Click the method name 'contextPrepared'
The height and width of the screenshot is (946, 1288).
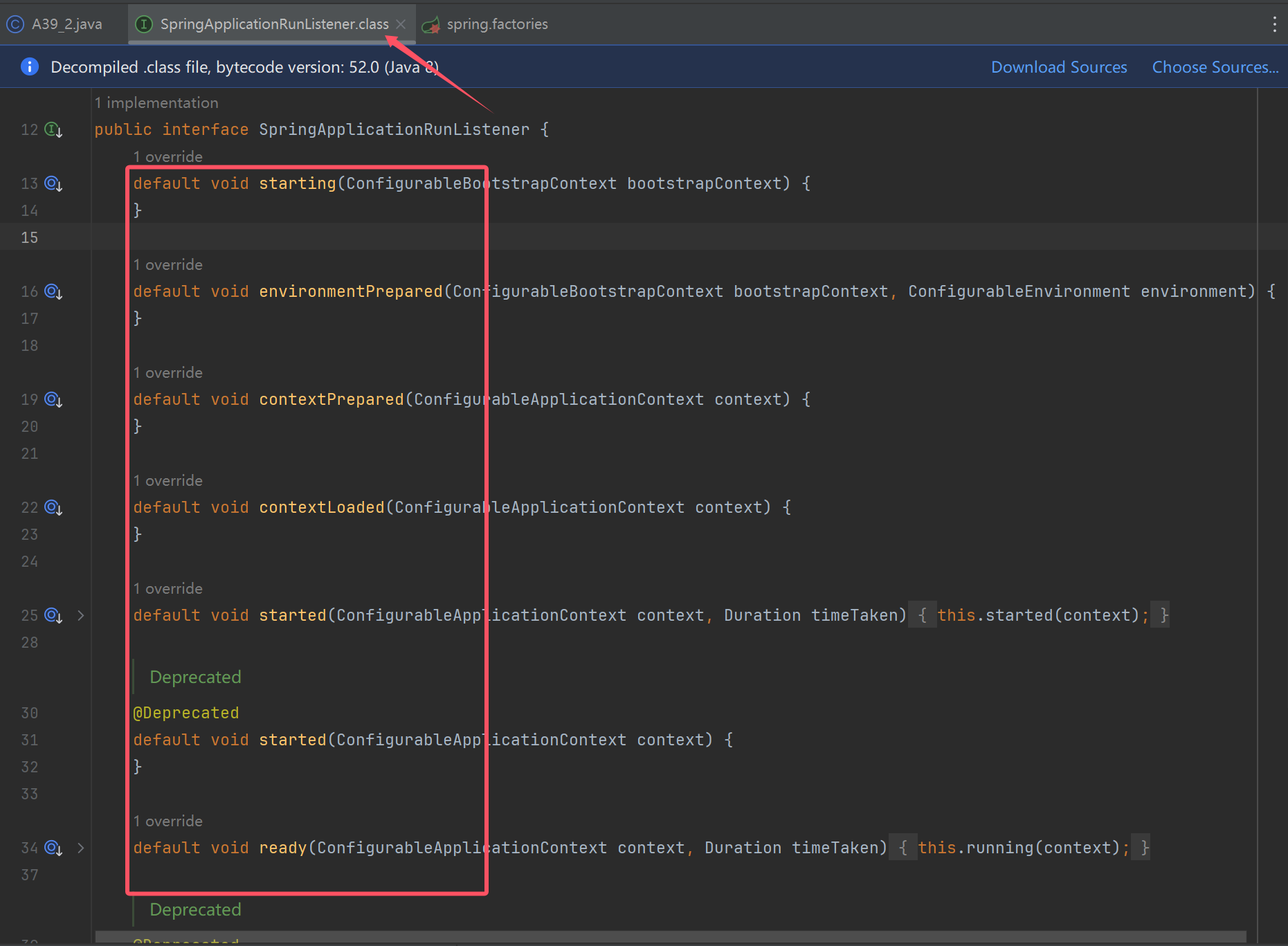[332, 399]
